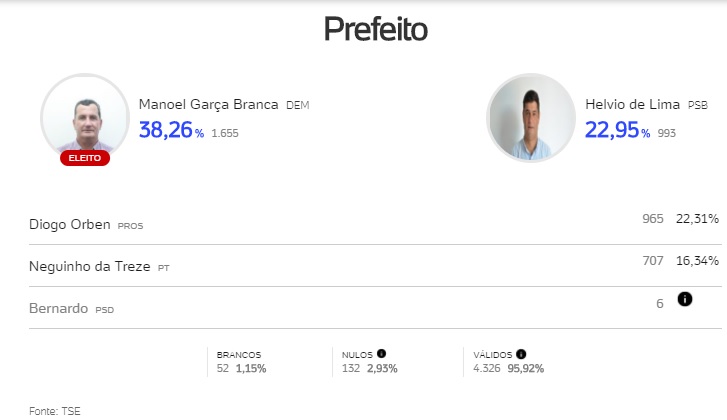Open Manoel Garça Branca's candidate photo
This screenshot has height=420, width=727.
coord(85,117)
